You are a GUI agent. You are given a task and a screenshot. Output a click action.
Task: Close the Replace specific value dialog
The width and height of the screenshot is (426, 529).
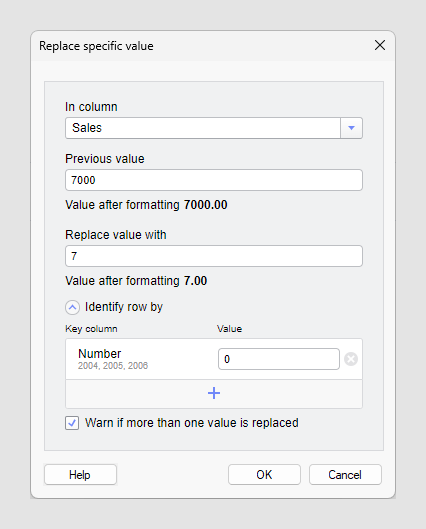[380, 45]
